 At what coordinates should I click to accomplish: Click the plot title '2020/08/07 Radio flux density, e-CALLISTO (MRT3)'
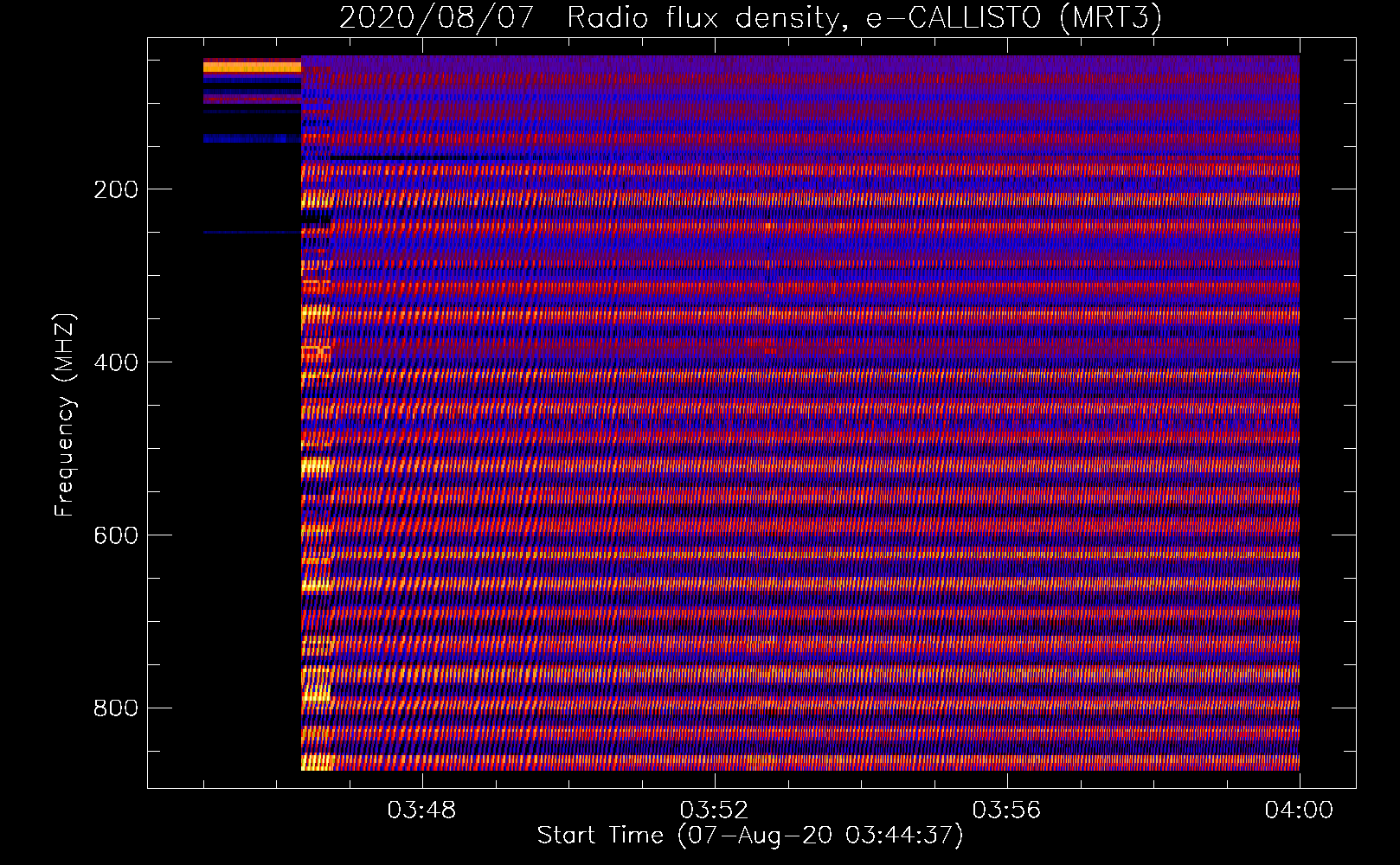point(750,17)
